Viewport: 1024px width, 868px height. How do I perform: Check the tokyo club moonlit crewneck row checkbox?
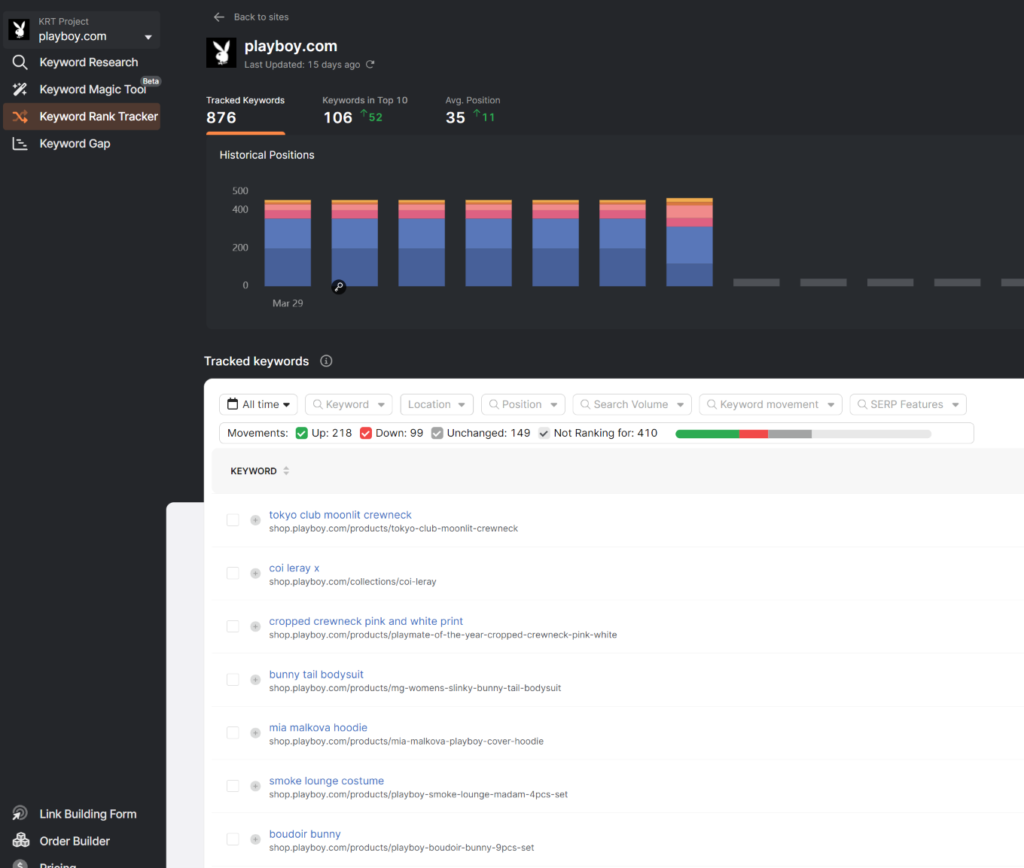[232, 520]
